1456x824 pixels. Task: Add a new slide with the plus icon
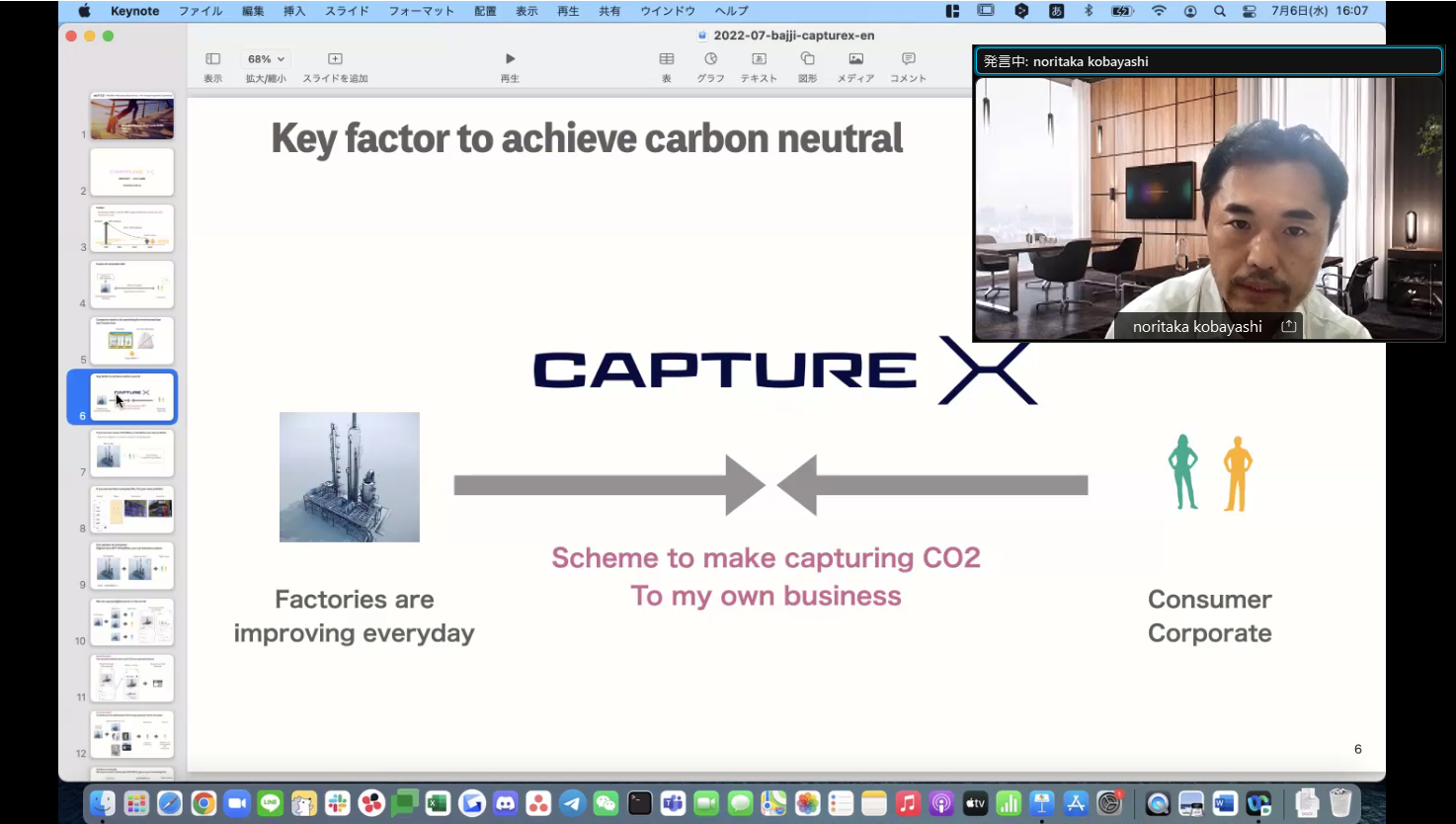(x=335, y=59)
